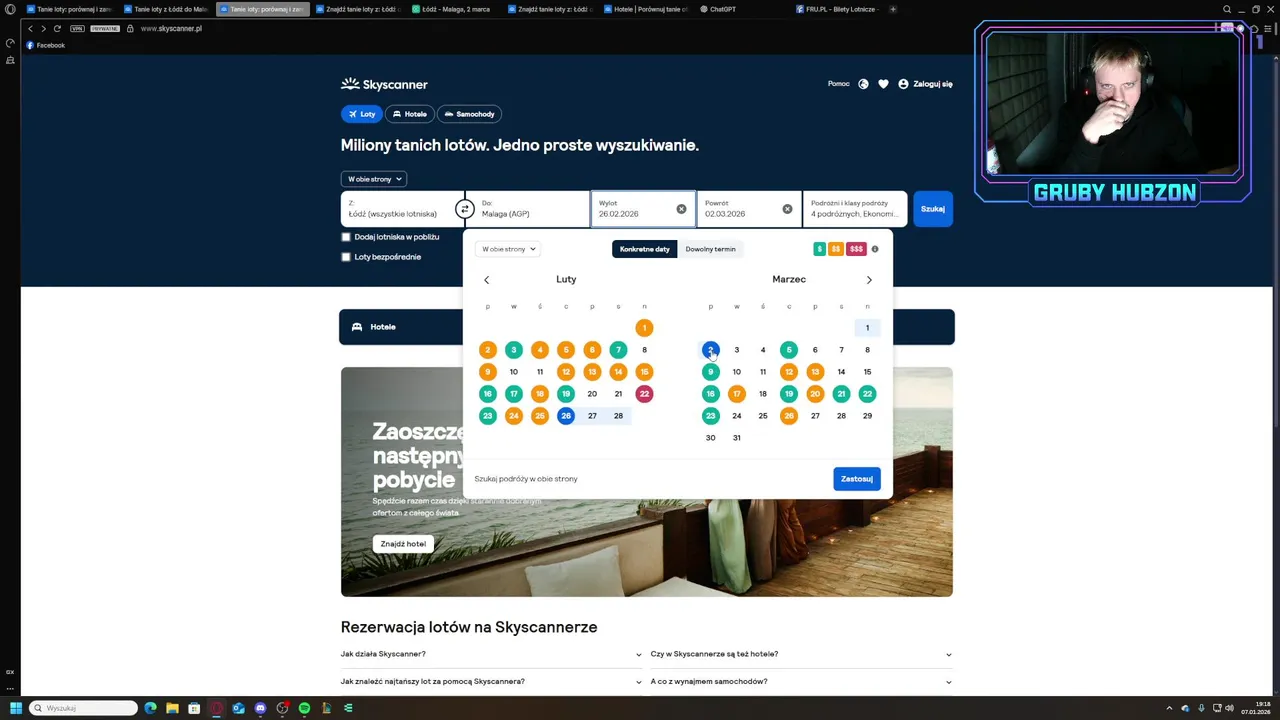Go forward in the browser
This screenshot has width=1280, height=720.
(43, 29)
